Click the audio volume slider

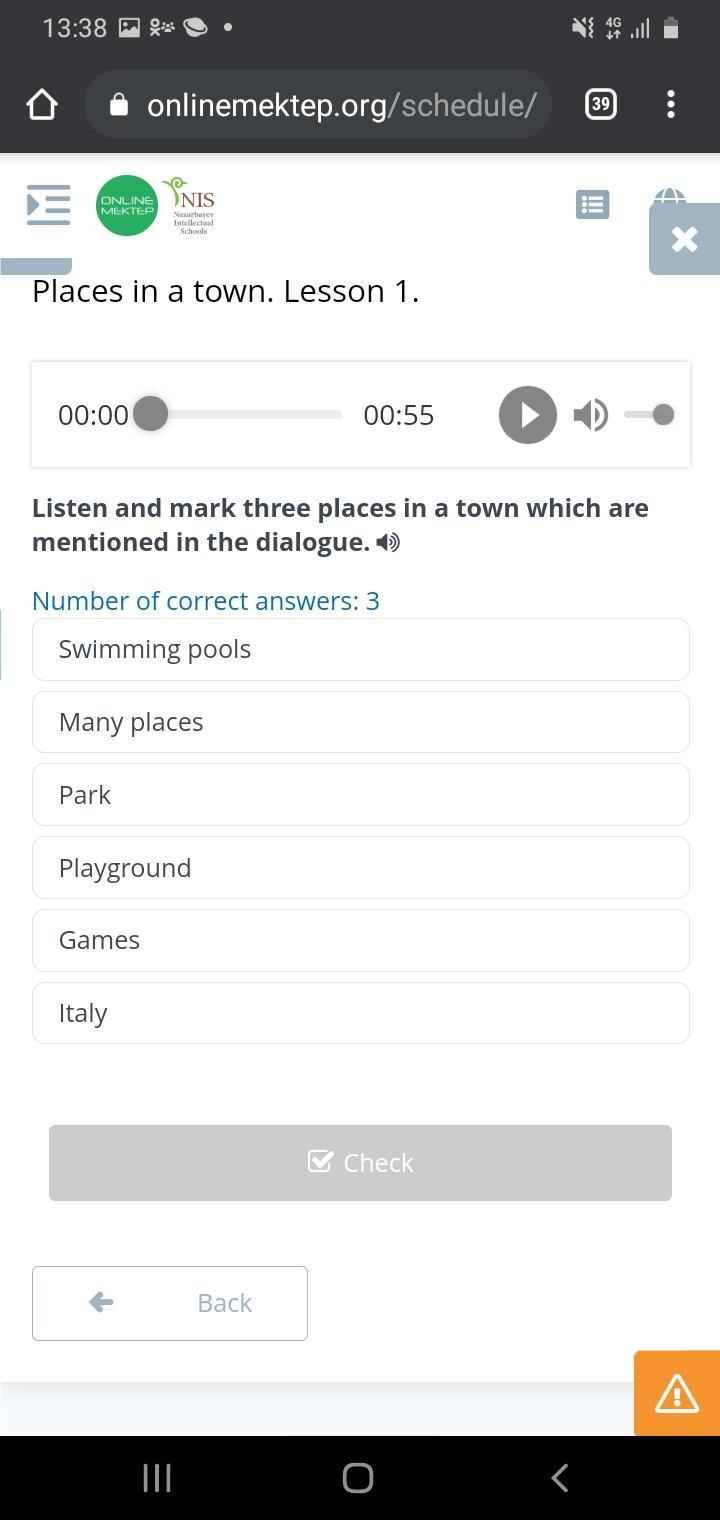coord(649,415)
